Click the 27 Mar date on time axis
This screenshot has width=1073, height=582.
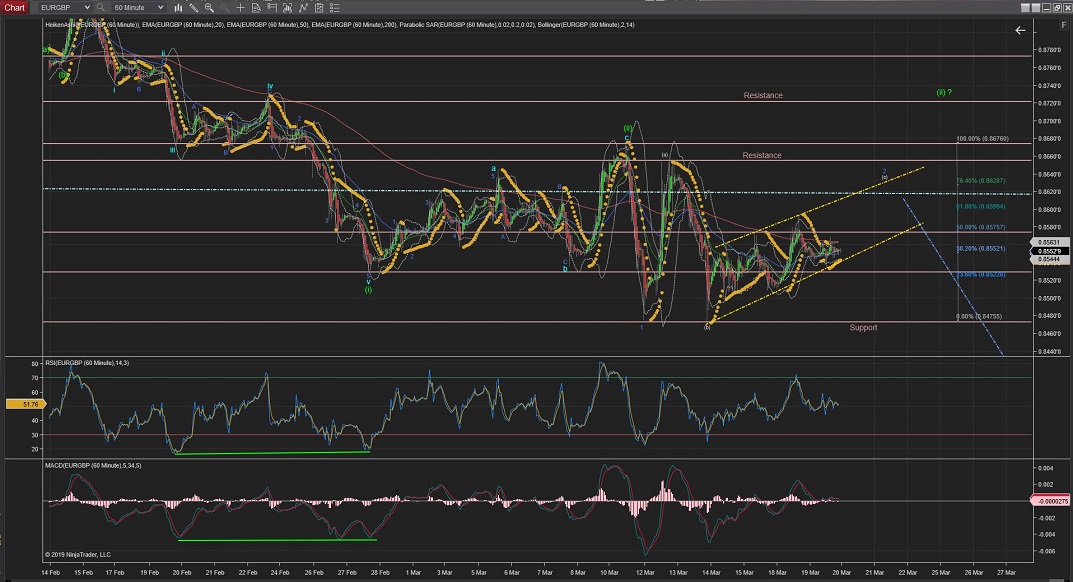tap(1006, 572)
